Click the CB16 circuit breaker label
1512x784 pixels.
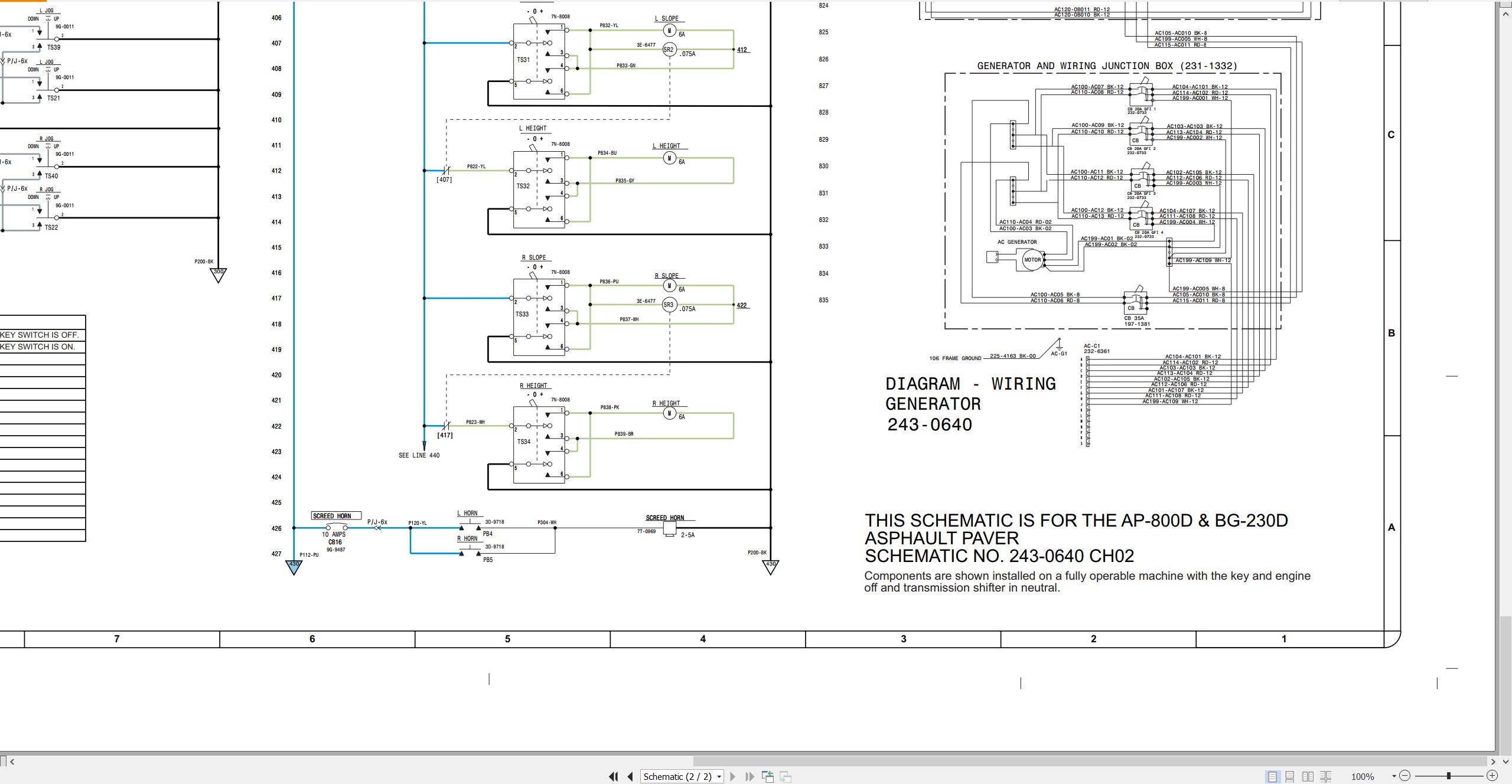click(x=335, y=542)
